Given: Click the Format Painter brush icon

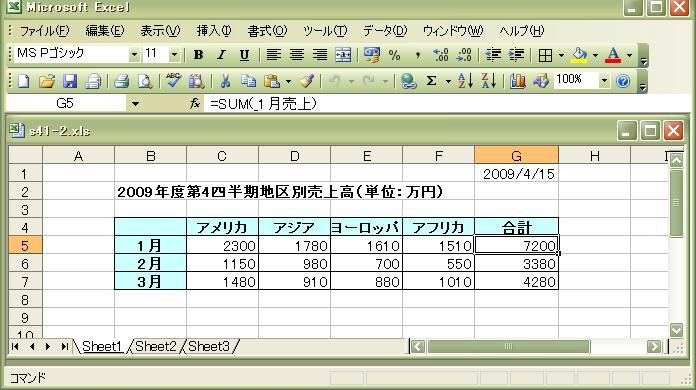Looking at the screenshot, I should tap(307, 81).
